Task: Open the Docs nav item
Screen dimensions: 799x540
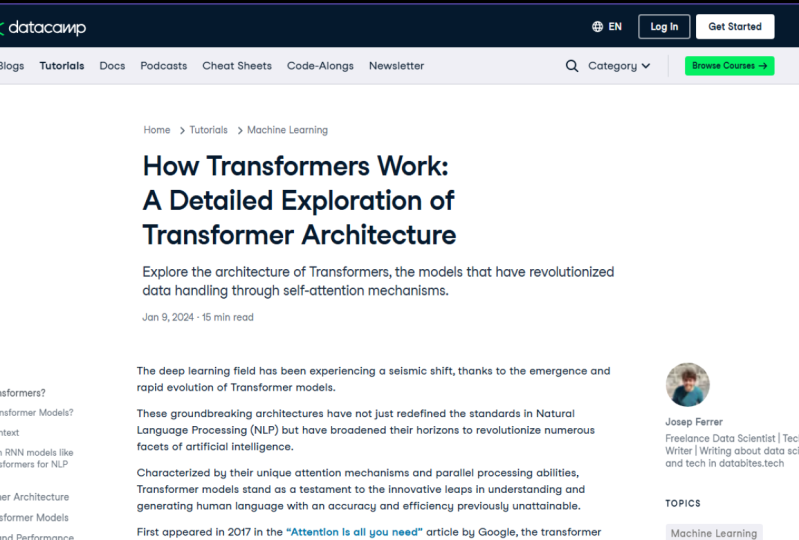Action: [112, 66]
